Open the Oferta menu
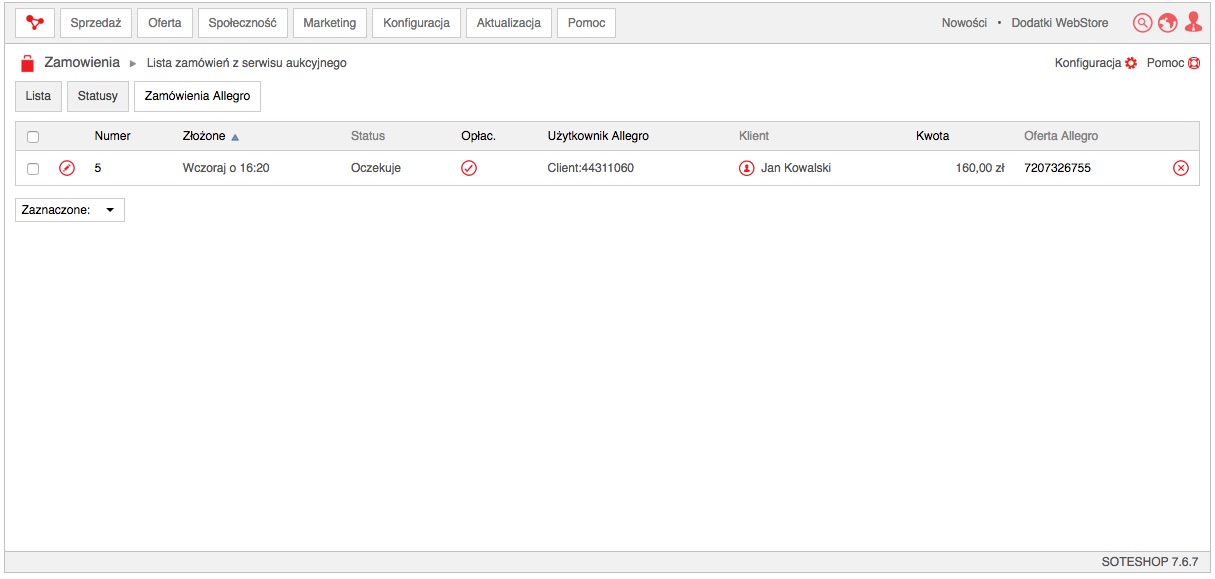Screen dimensions: 1215x579 coord(165,23)
